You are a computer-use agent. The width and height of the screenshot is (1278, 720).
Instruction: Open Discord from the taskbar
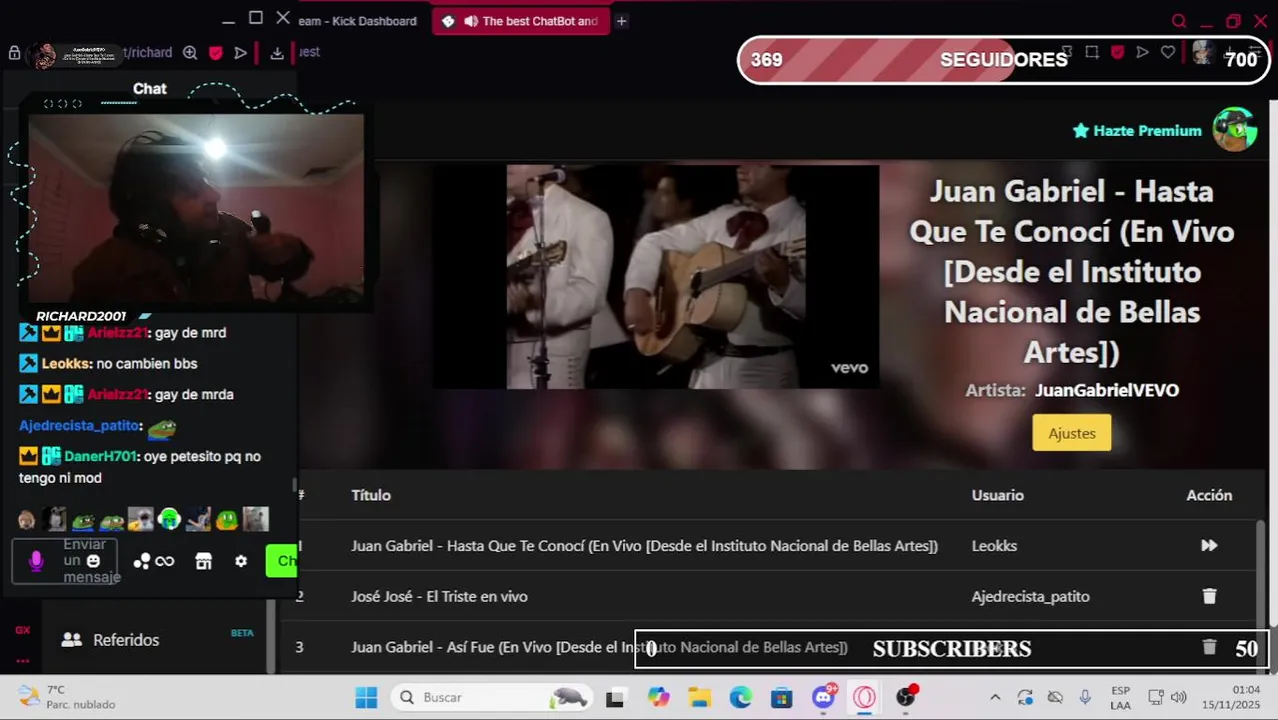pyautogui.click(x=824, y=697)
